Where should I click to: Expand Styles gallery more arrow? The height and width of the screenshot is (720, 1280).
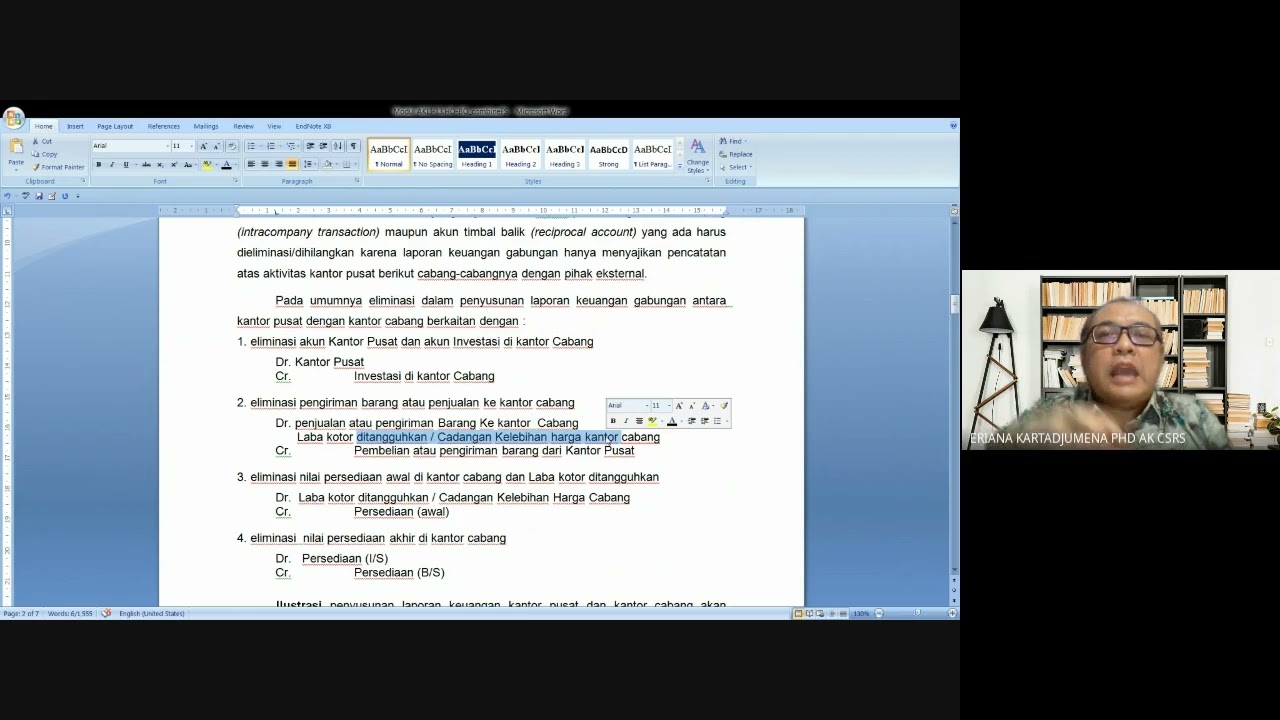pyautogui.click(x=680, y=166)
